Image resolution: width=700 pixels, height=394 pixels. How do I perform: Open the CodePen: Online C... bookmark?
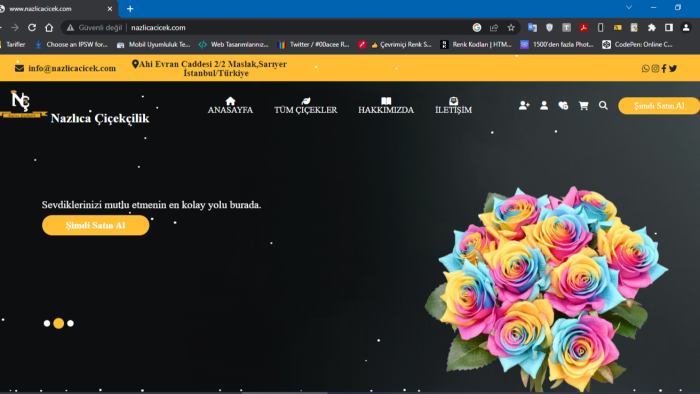pyautogui.click(x=638, y=45)
